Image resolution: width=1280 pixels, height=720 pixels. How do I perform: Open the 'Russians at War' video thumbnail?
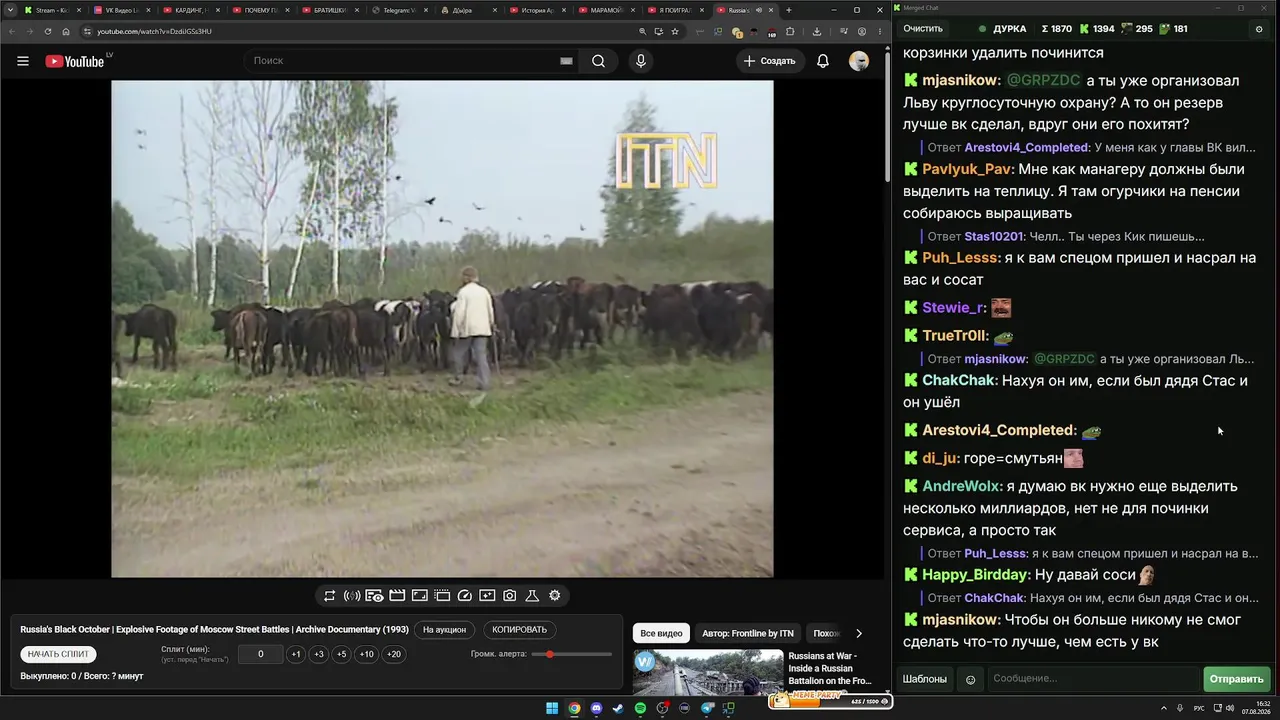[x=708, y=673]
